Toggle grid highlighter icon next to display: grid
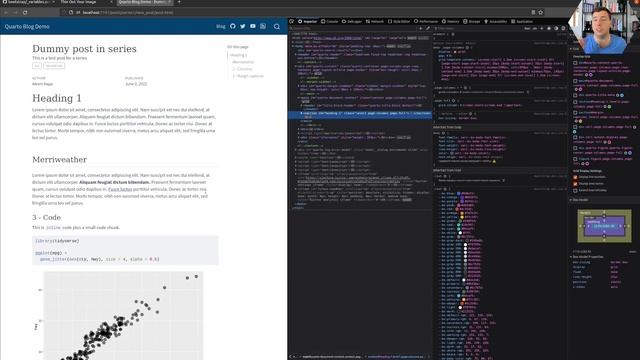 [x=455, y=52]
